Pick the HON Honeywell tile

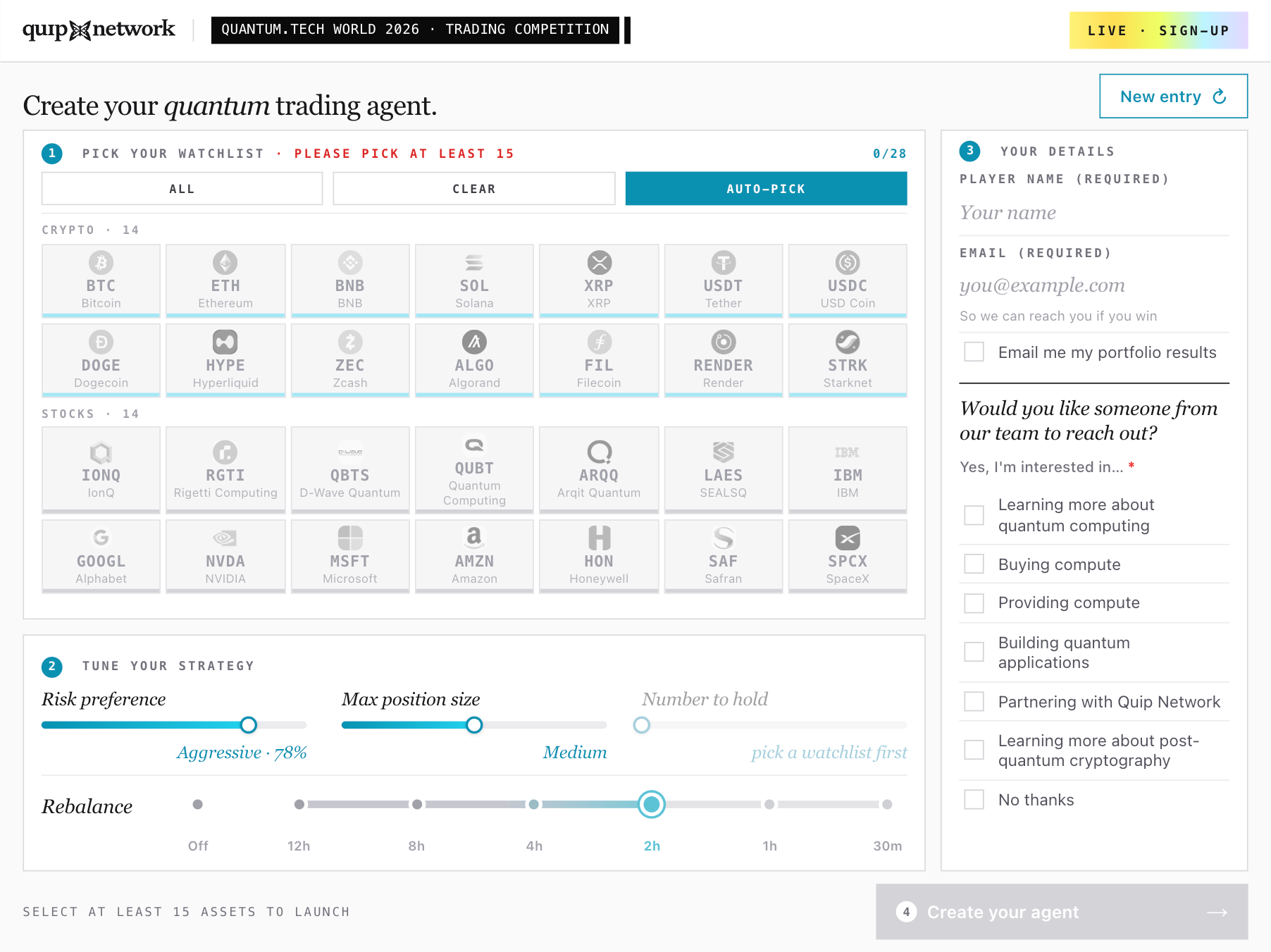click(x=599, y=556)
